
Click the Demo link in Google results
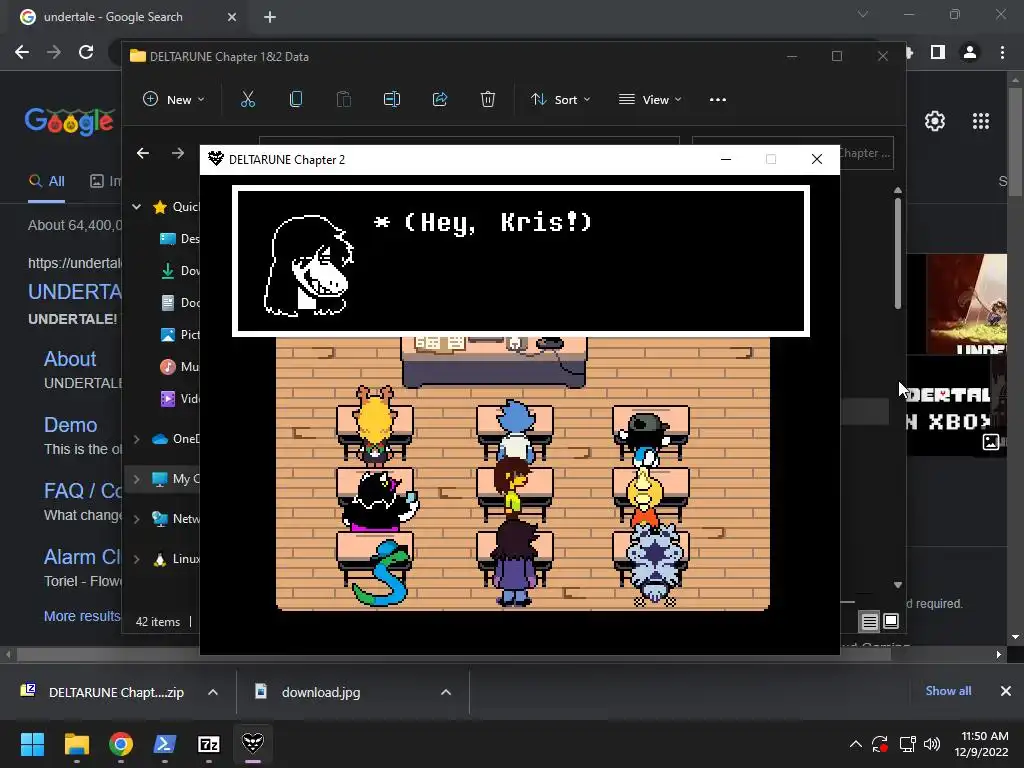[x=71, y=425]
